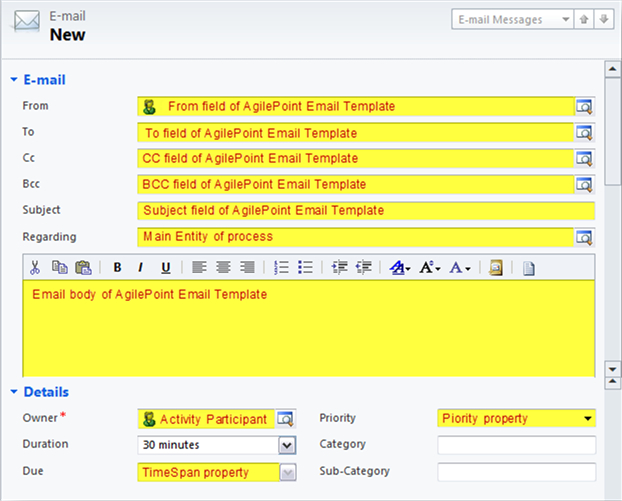Viewport: 622px width, 501px height.
Task: Toggle Italic formatting in editor toolbar
Action: tap(141, 267)
